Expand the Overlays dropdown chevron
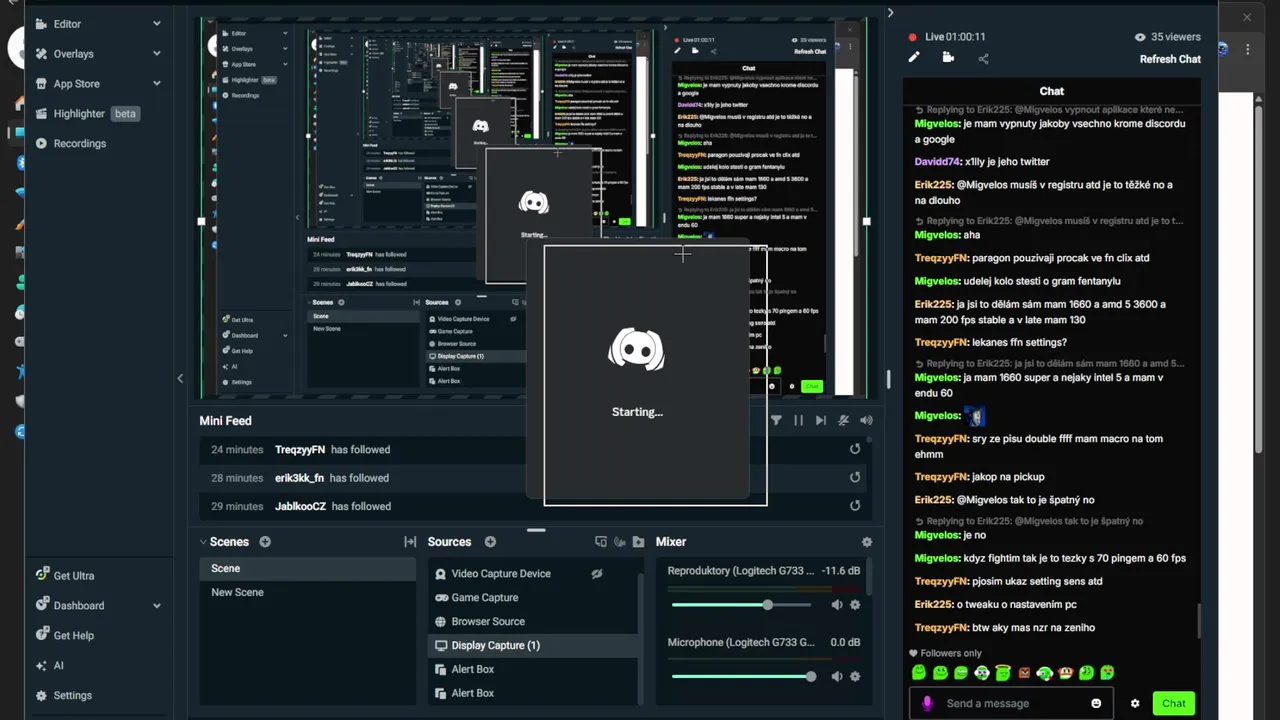This screenshot has width=1280, height=720. click(156, 54)
